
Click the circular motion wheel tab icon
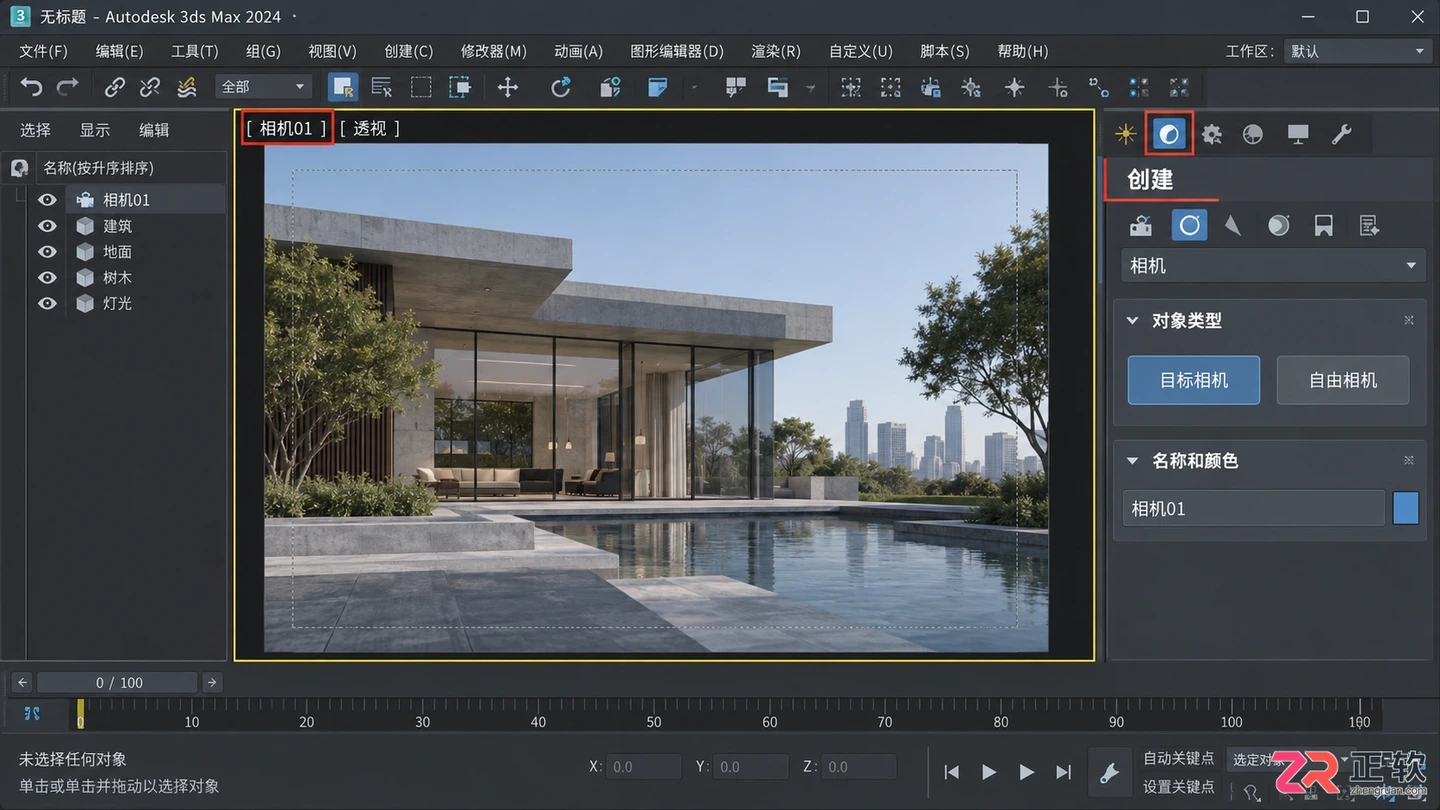pyautogui.click(x=1253, y=134)
